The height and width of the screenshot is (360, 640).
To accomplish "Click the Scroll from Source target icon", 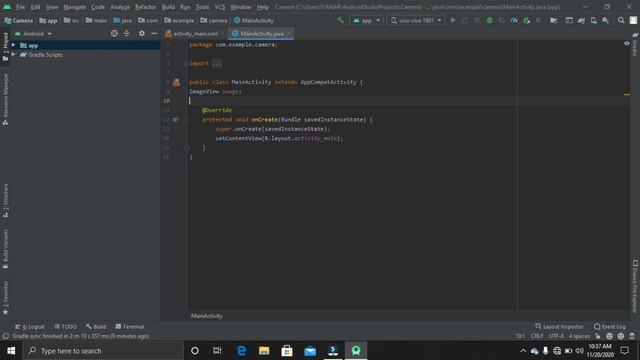I will point(114,33).
